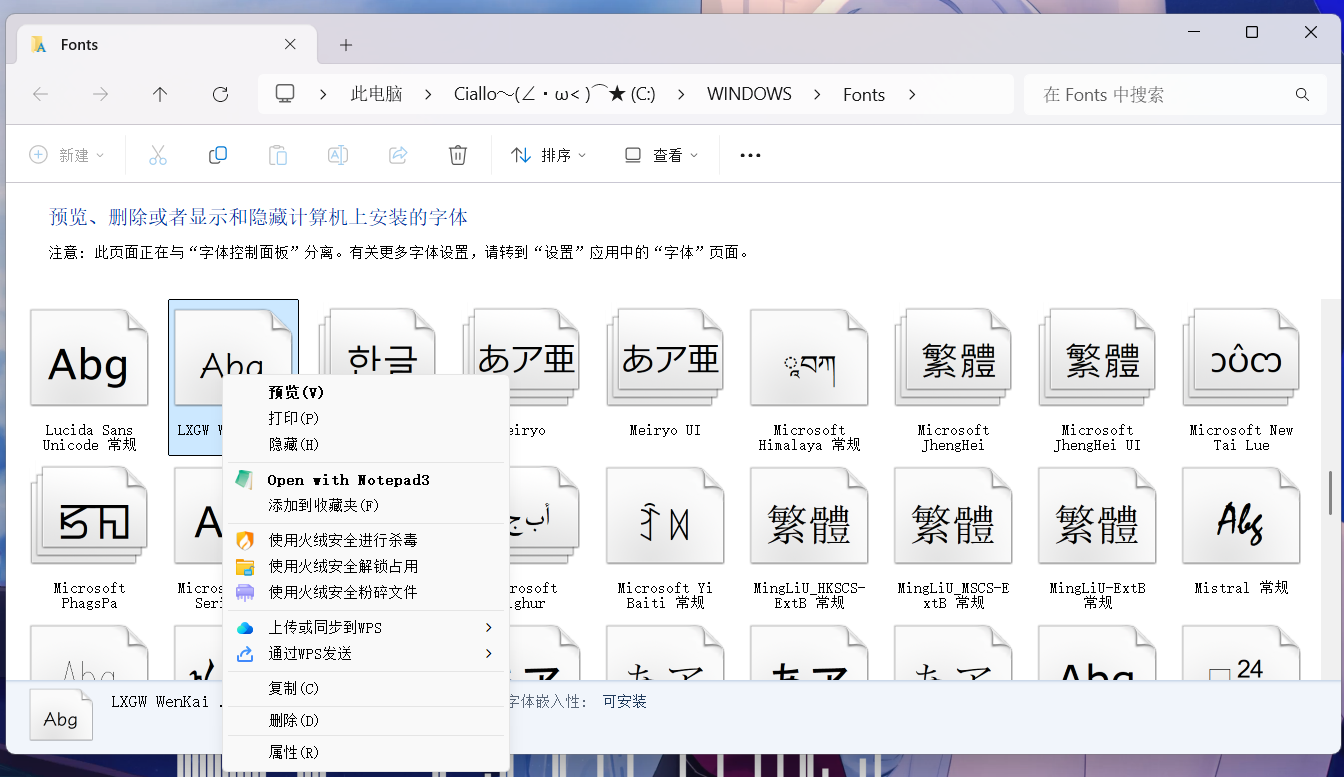This screenshot has width=1344, height=777.
Task: Expand 上传或同步到WPS submenu
Action: point(366,628)
